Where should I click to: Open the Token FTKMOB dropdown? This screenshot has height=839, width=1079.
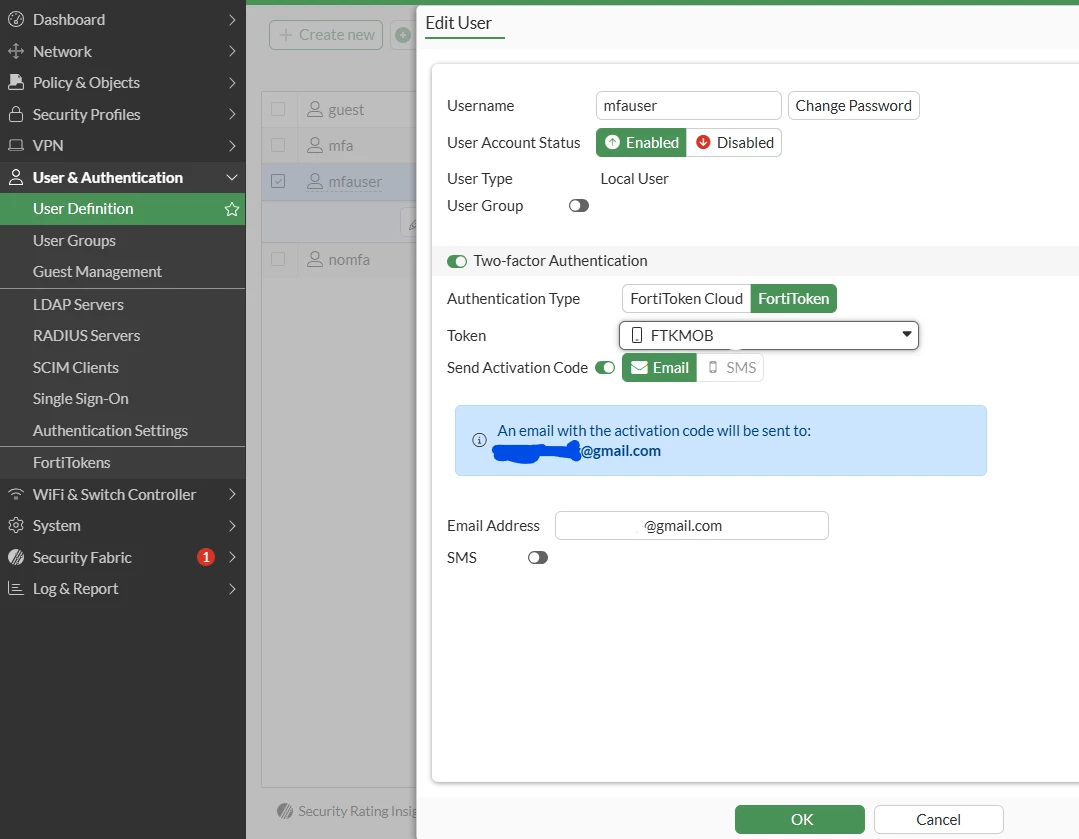coord(769,335)
